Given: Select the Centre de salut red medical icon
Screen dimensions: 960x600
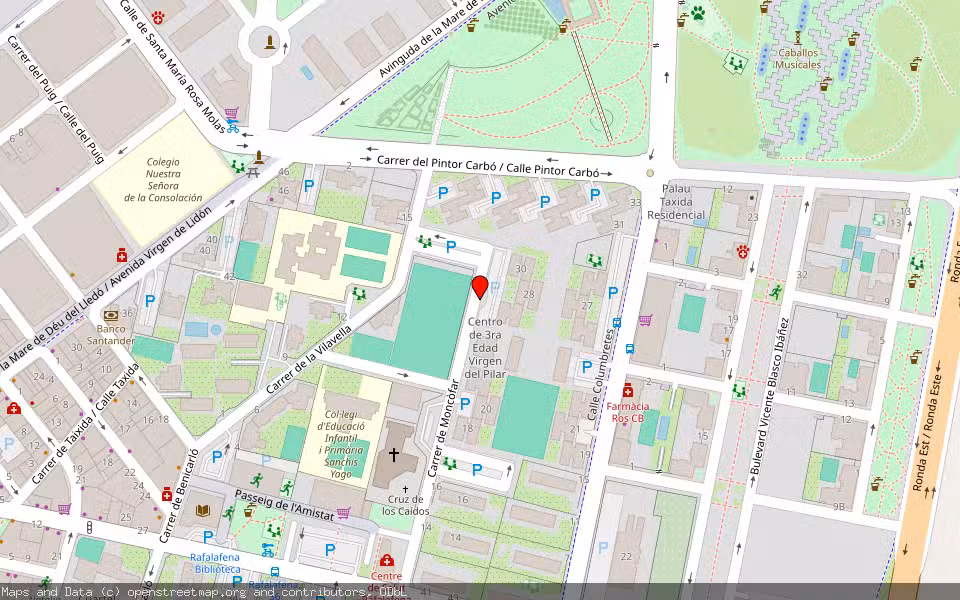Looking at the screenshot, I should [386, 560].
